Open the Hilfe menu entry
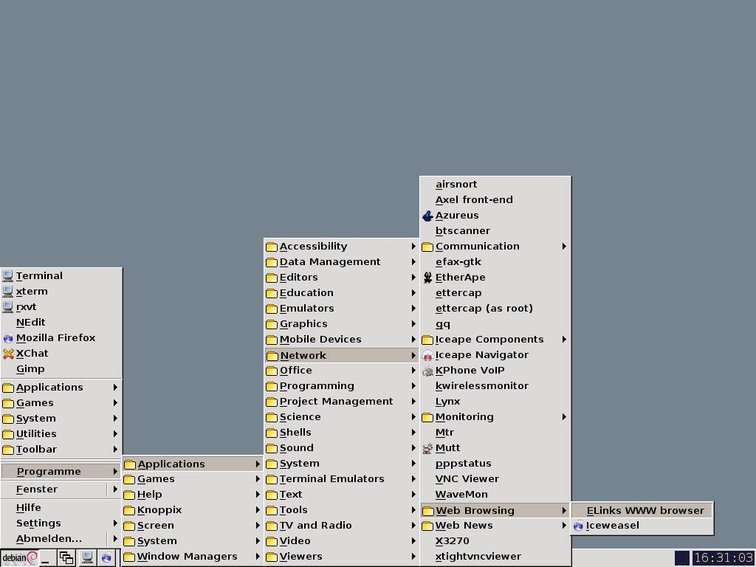Screen dimensions: 756x567 pos(61,508)
